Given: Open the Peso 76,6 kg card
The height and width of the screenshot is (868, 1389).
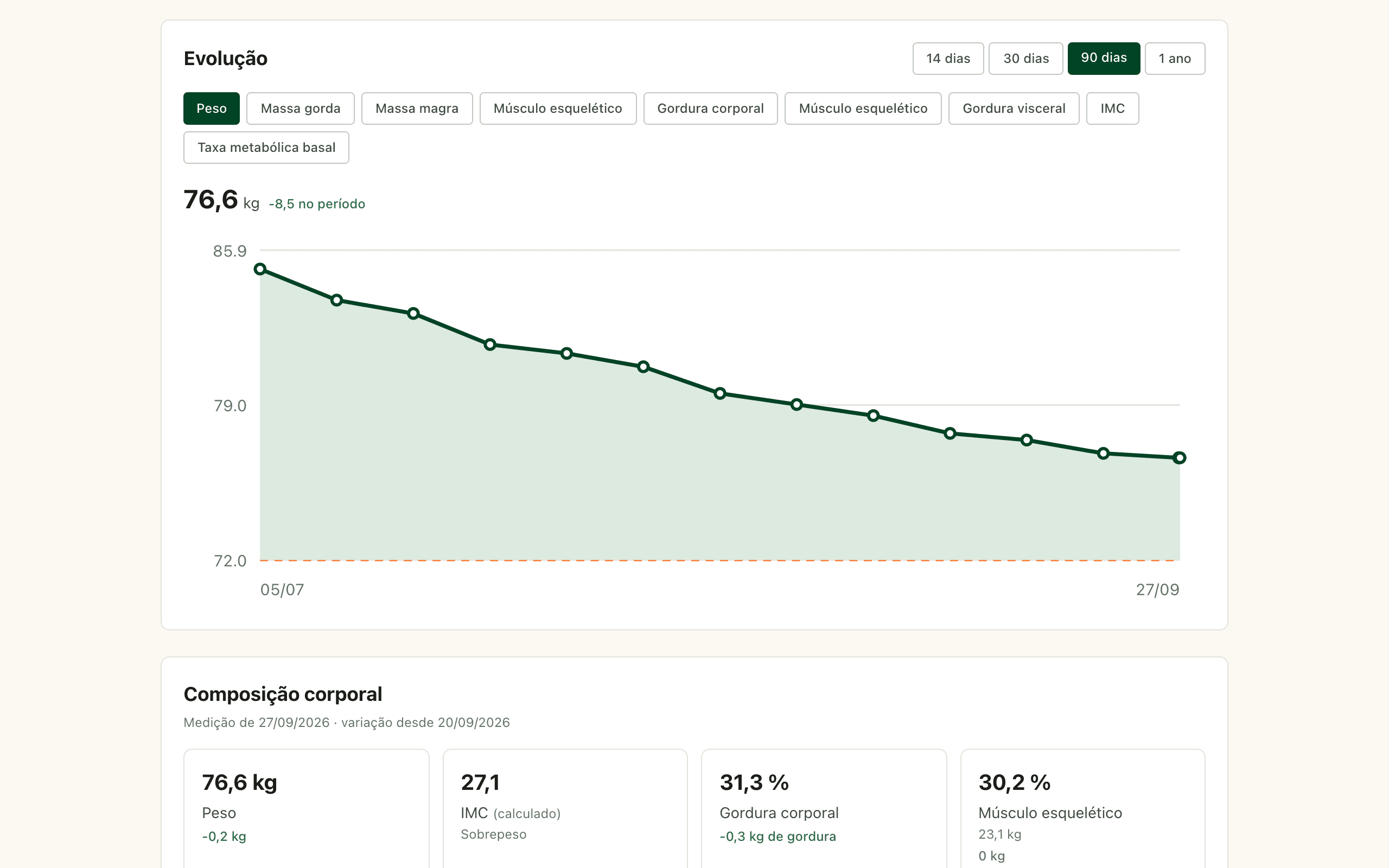Looking at the screenshot, I should click(307, 808).
